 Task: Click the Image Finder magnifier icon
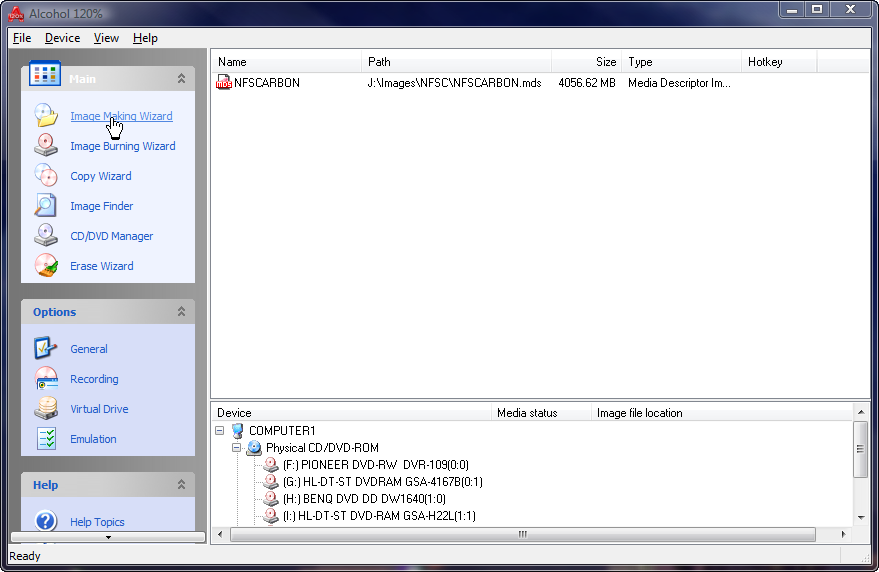click(x=46, y=205)
